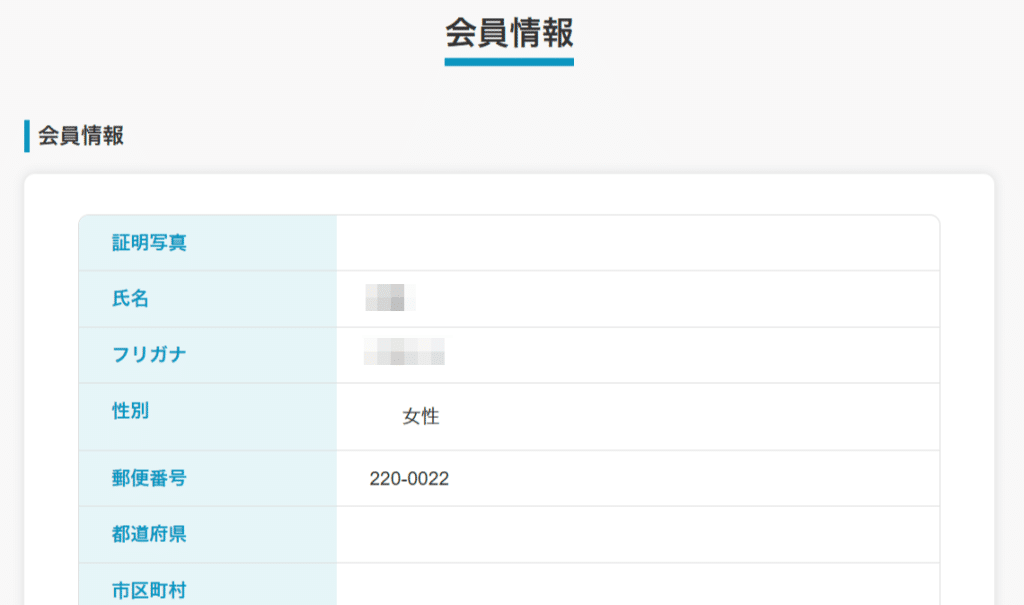Click the blue underline beneath the page title

509,62
